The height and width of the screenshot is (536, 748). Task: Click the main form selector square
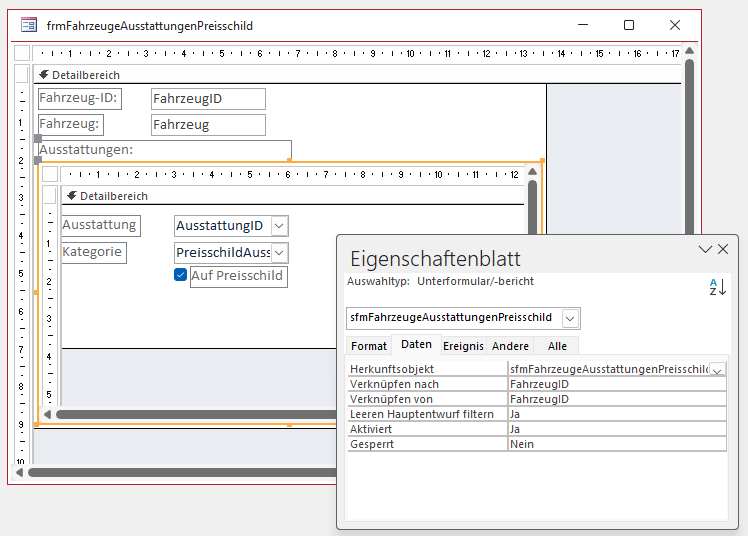(x=22, y=53)
